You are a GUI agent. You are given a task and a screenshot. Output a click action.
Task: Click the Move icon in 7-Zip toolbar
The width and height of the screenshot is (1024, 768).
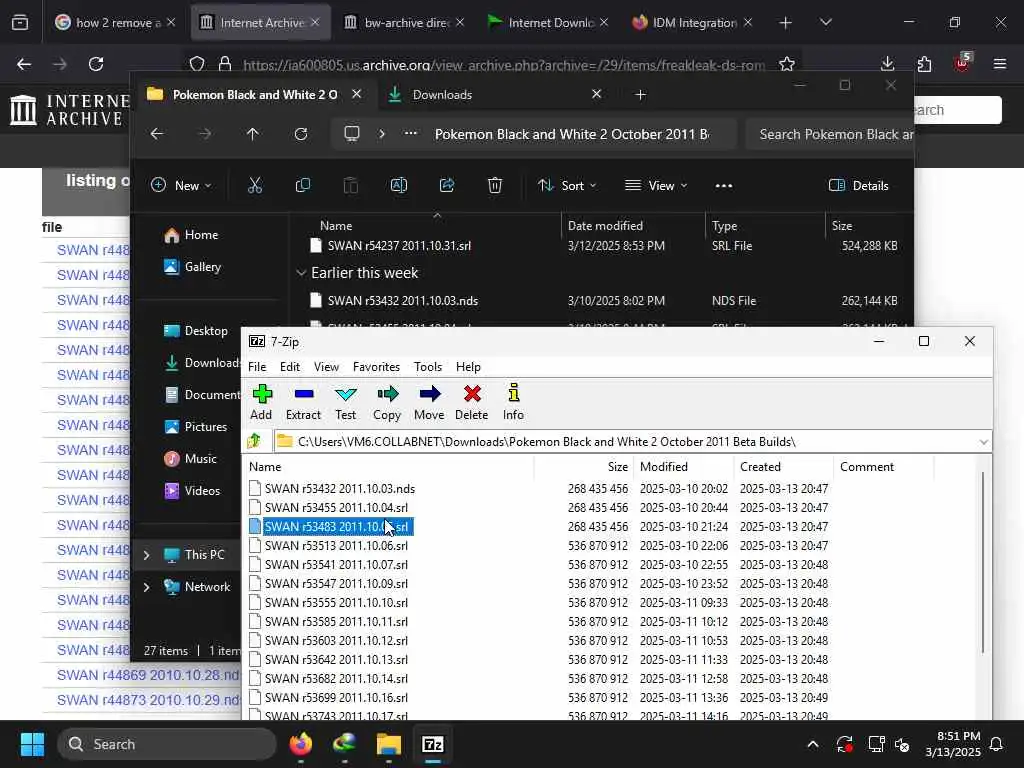429,402
